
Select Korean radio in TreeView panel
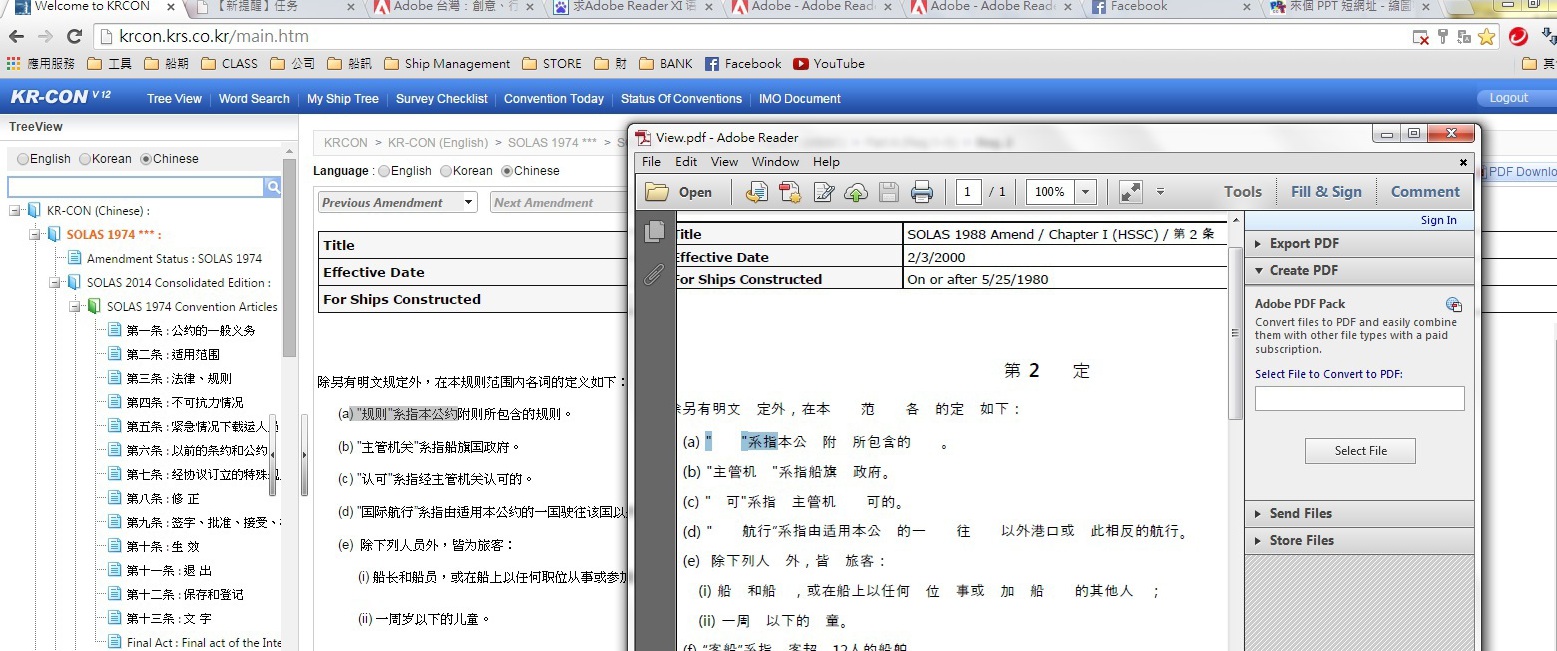point(85,159)
